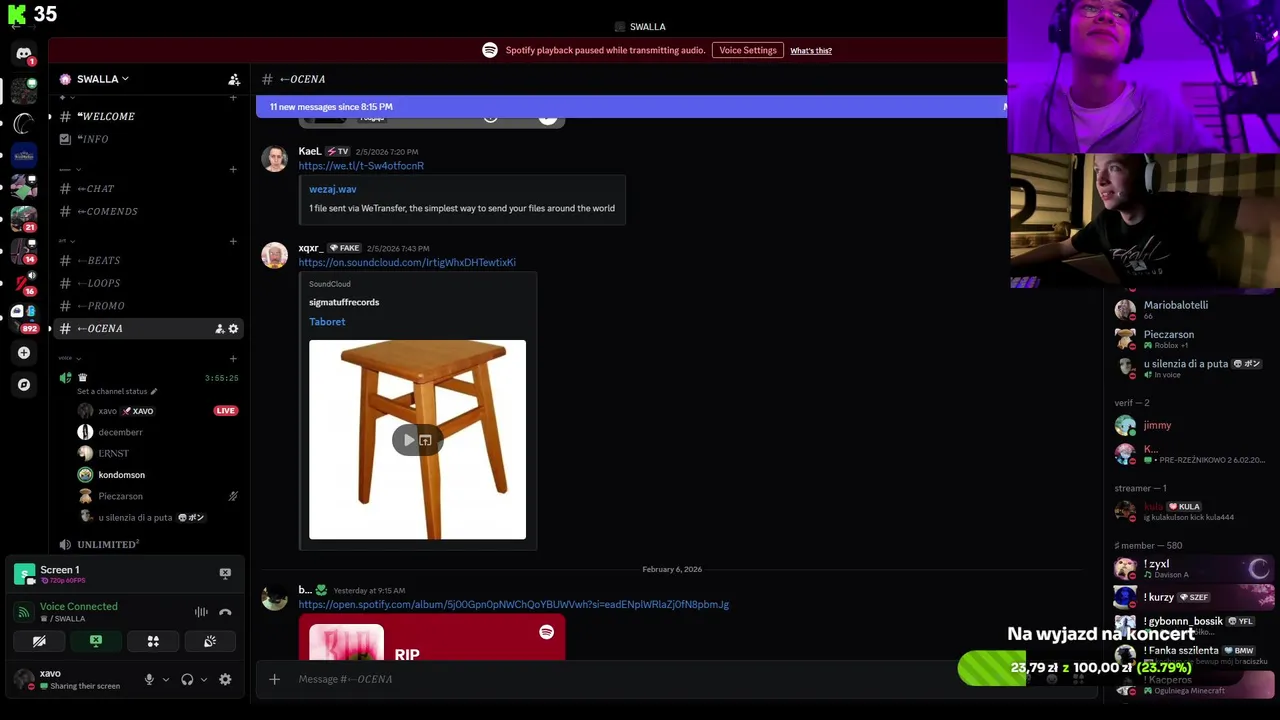Image resolution: width=1280 pixels, height=720 pixels.
Task: Open KaeL's profile avatar in chat
Action: pos(274,159)
